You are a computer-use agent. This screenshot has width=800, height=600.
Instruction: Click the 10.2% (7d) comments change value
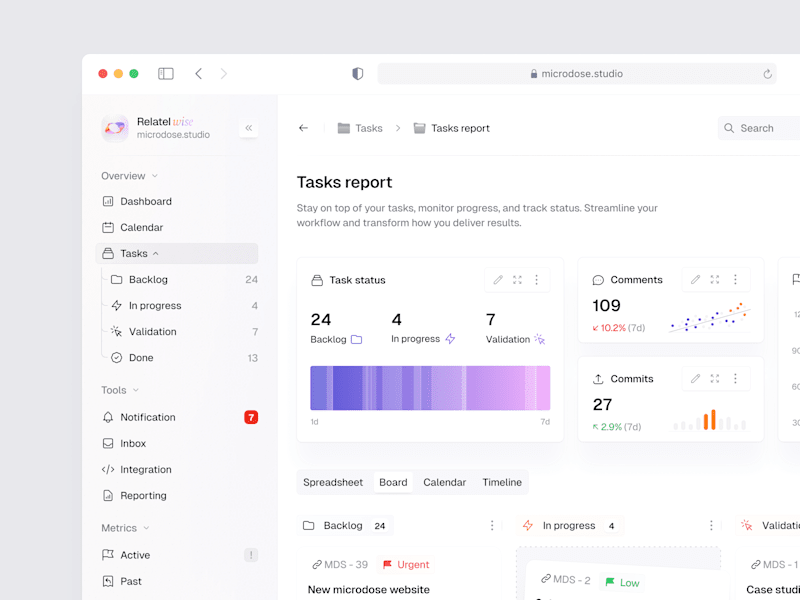pyautogui.click(x=618, y=328)
